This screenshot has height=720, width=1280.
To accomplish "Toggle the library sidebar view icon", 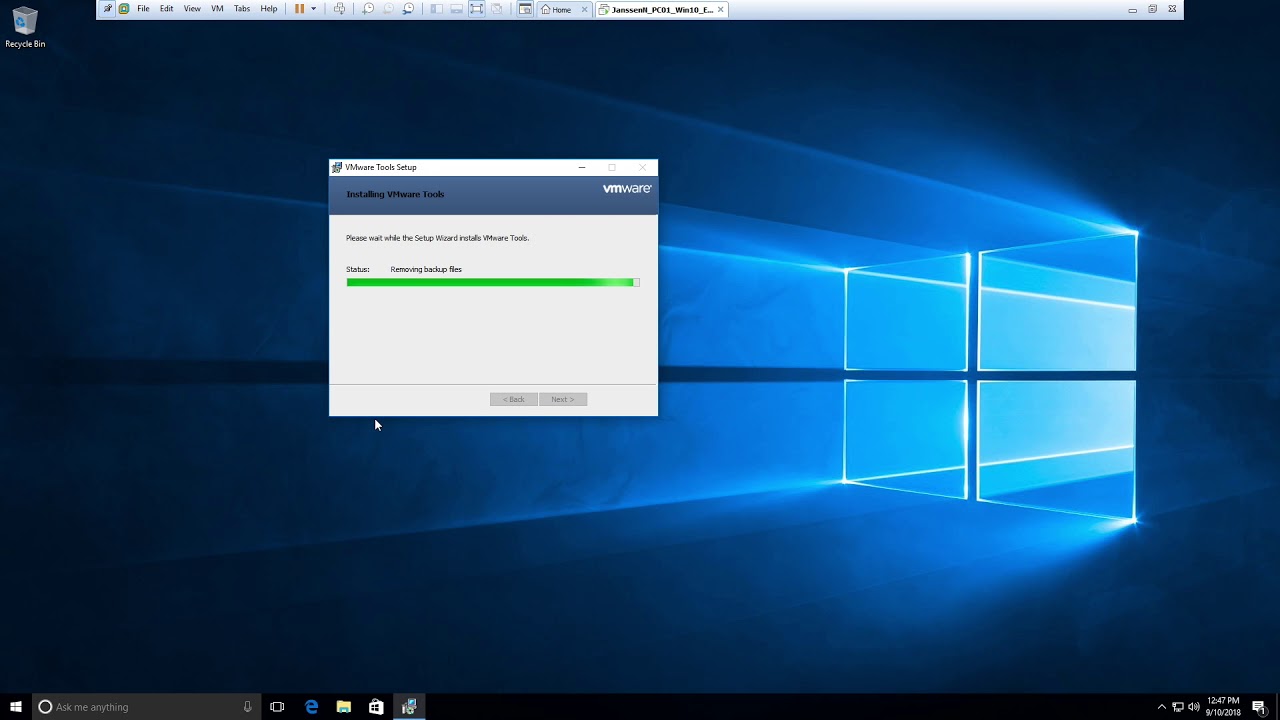I will [x=436, y=9].
